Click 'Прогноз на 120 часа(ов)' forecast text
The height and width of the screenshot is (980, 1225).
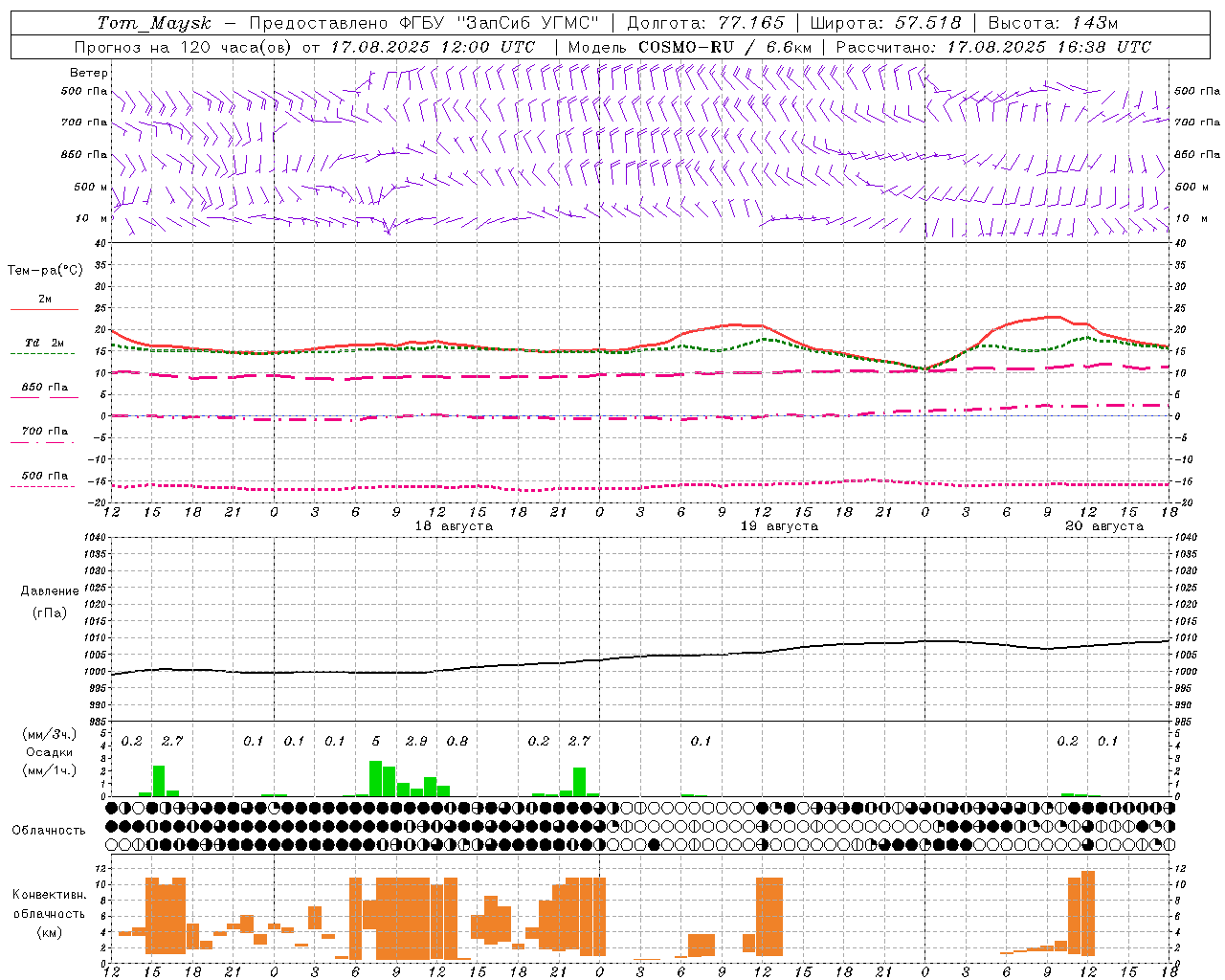coord(184,47)
